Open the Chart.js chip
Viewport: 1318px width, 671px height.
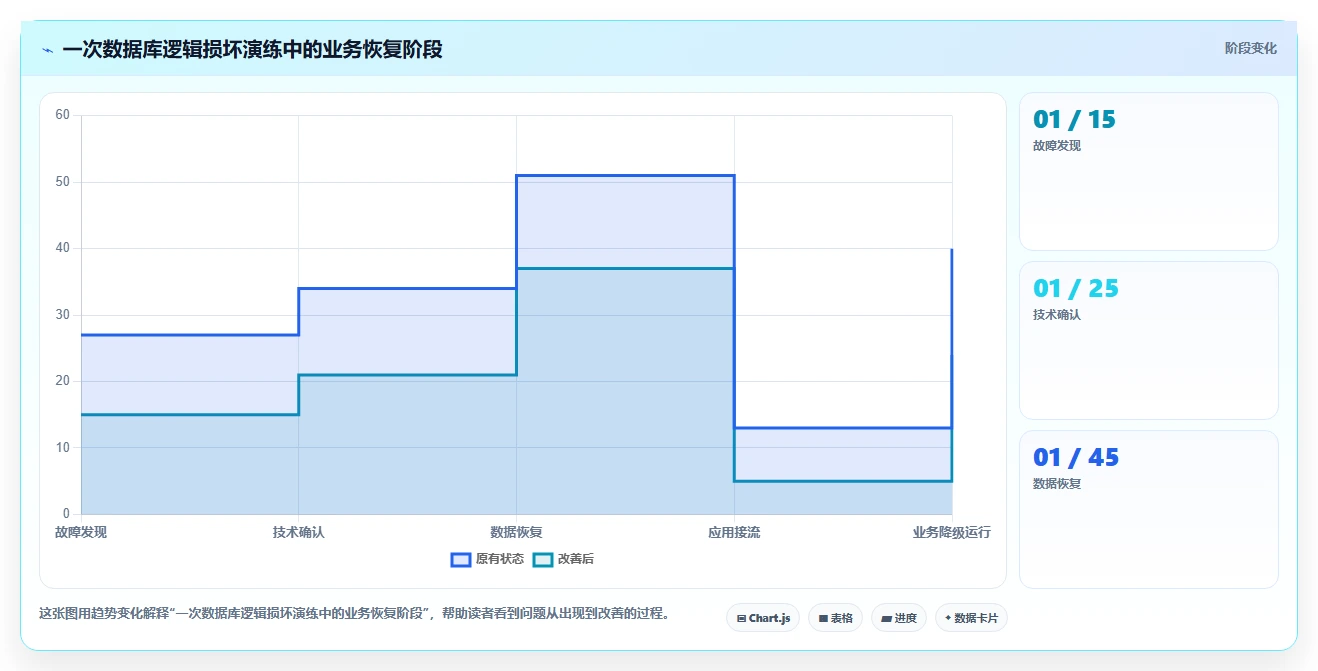(x=763, y=618)
